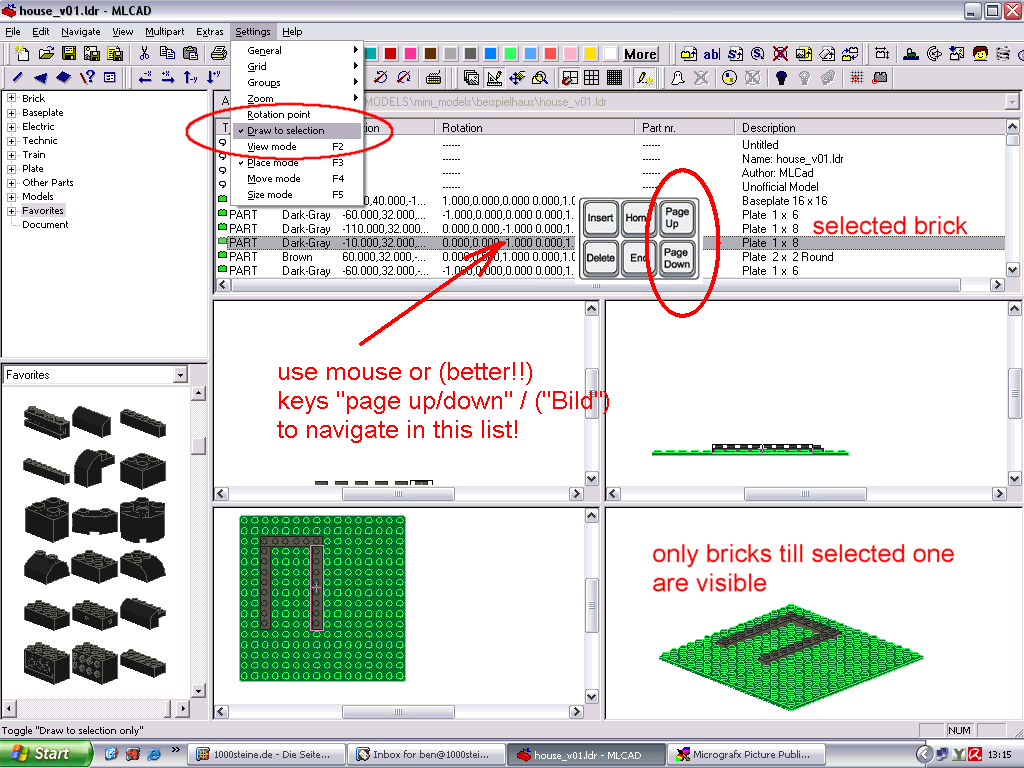Switch to 'Inbox for ben@1000stei...' taskbar window
Screen dimensions: 1024x768
point(427,754)
